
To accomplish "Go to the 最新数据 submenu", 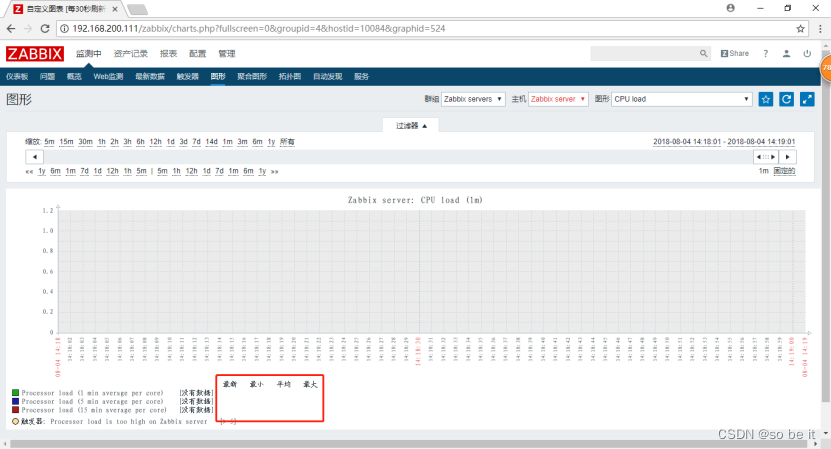I will (150, 76).
